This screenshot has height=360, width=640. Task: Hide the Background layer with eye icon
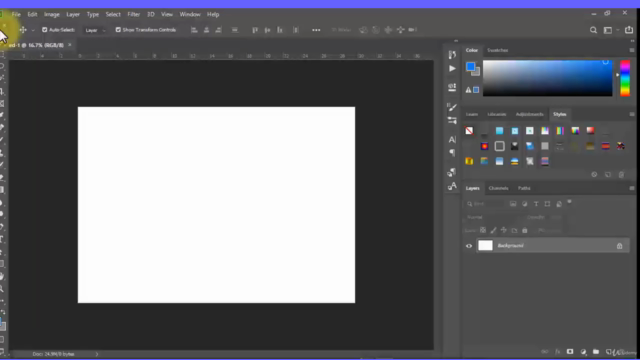point(469,246)
